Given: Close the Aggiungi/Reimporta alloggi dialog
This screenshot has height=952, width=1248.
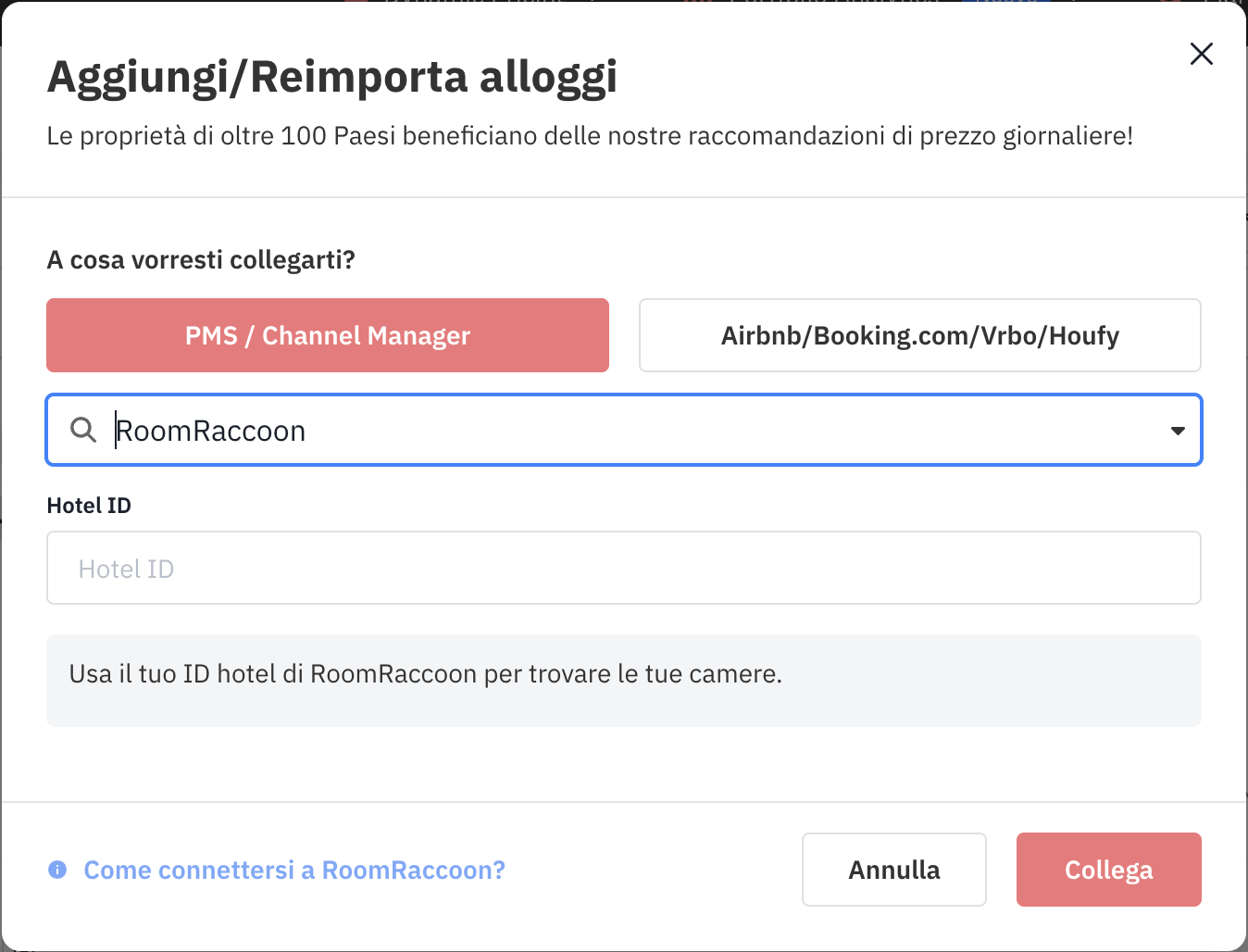Looking at the screenshot, I should tap(1201, 55).
